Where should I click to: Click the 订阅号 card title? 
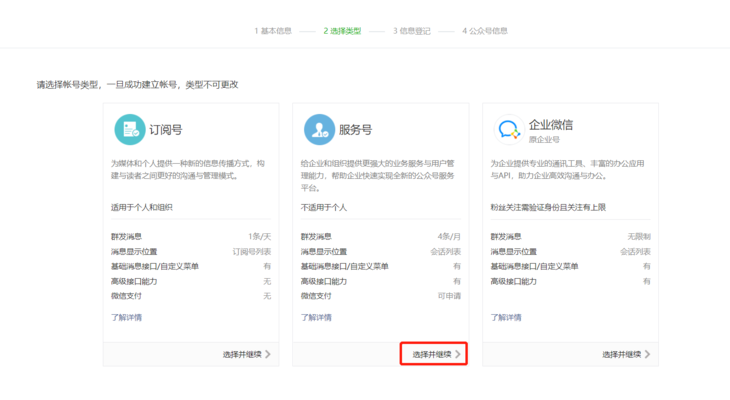tap(166, 129)
